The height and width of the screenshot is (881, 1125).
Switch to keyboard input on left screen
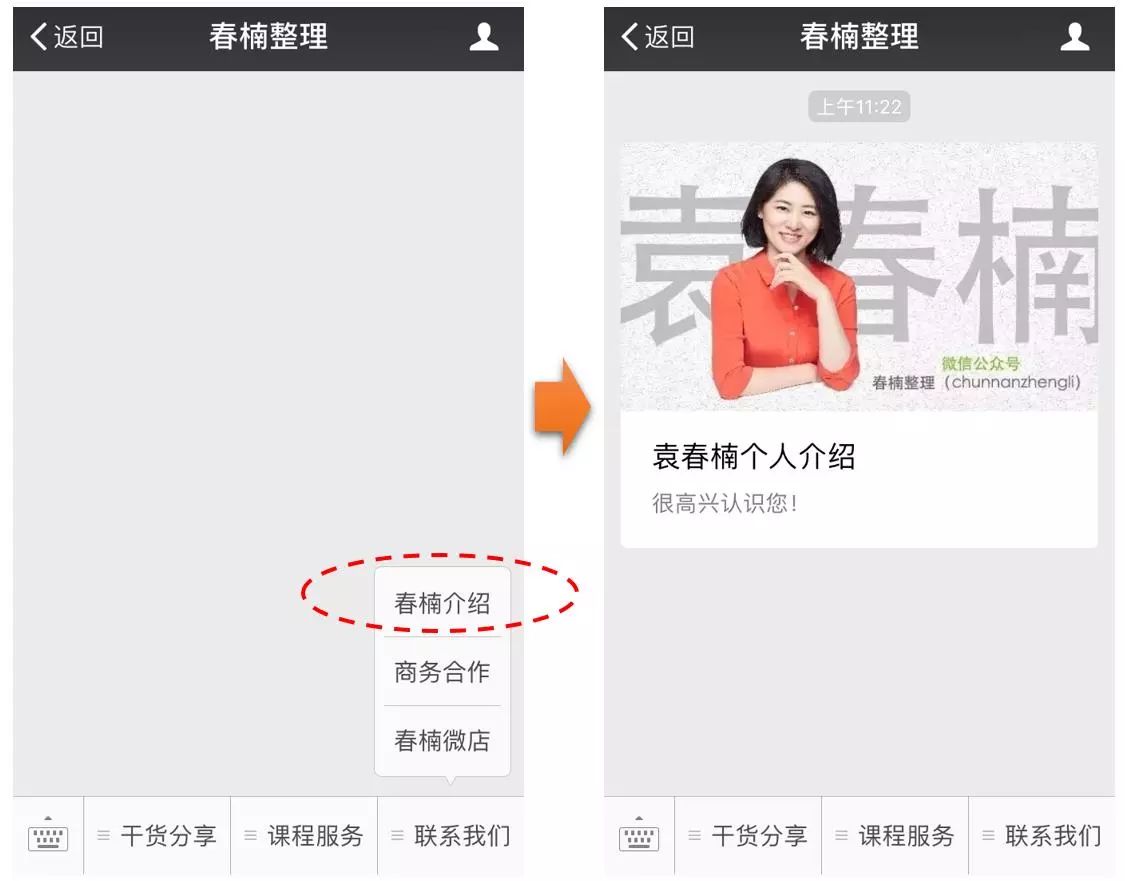click(x=48, y=835)
